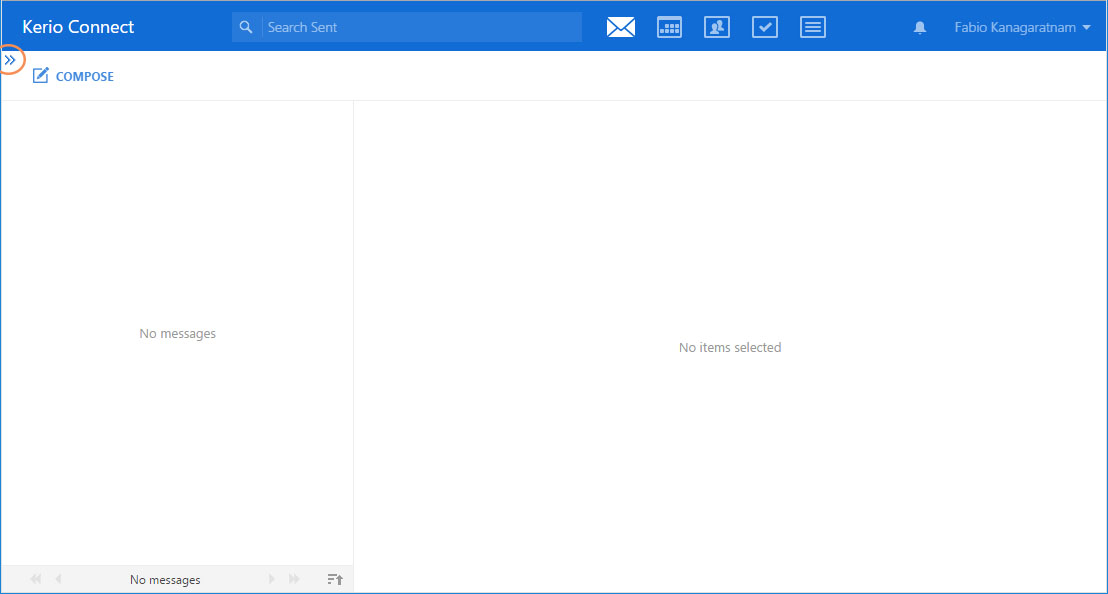The width and height of the screenshot is (1108, 594).
Task: Open the Mail envelope icon
Action: [620, 28]
